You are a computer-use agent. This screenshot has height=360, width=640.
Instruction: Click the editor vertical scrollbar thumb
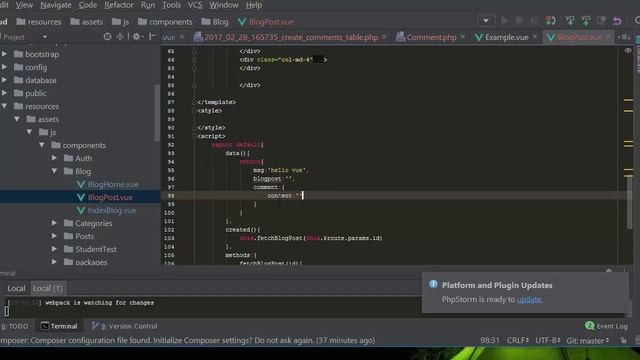(x=629, y=202)
